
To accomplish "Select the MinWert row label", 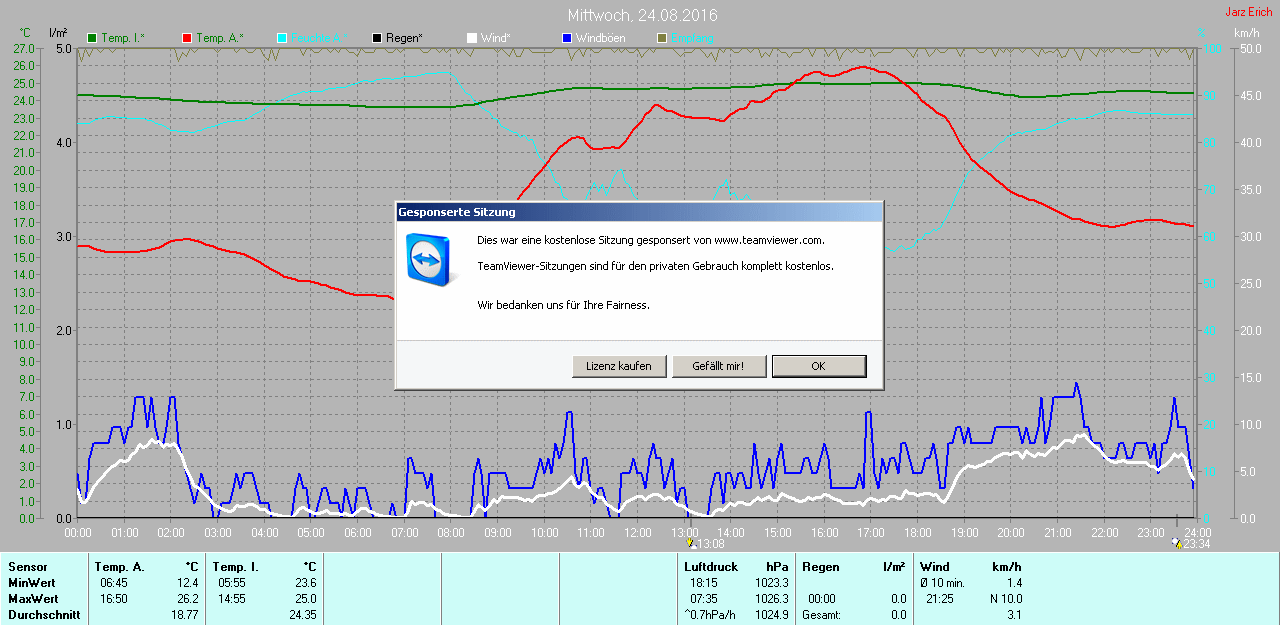I will coord(31,583).
